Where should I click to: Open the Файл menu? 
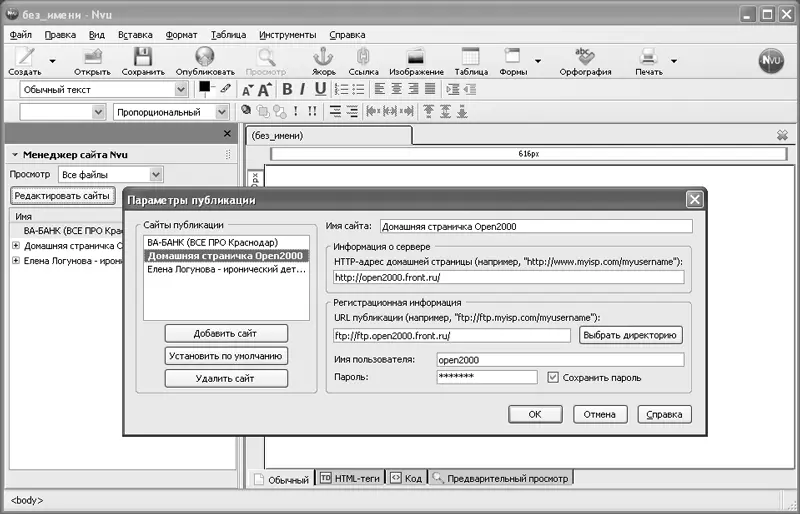20,35
